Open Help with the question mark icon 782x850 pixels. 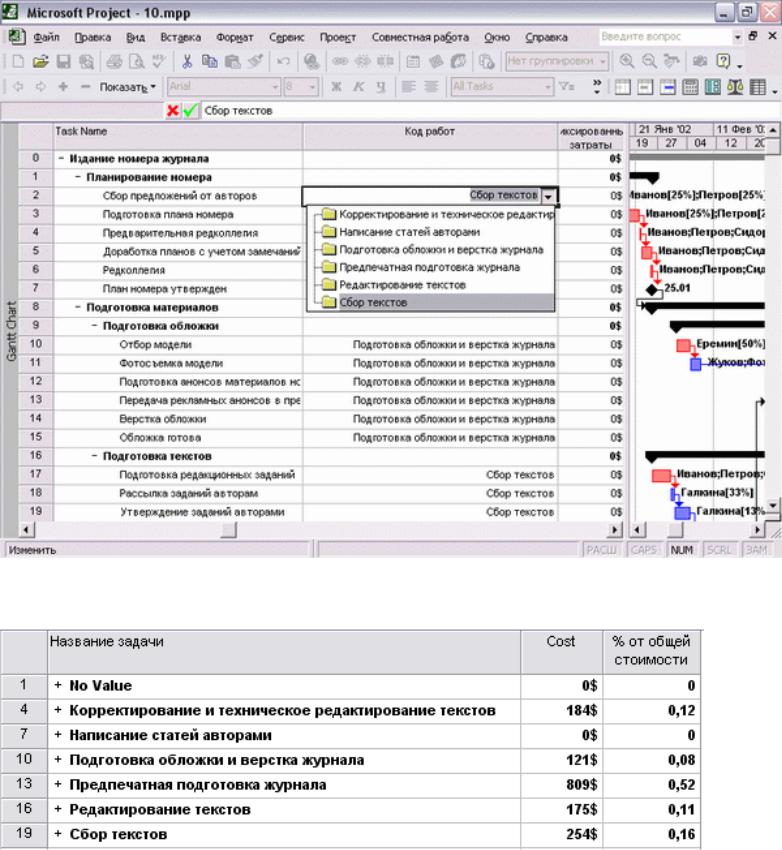coord(723,61)
